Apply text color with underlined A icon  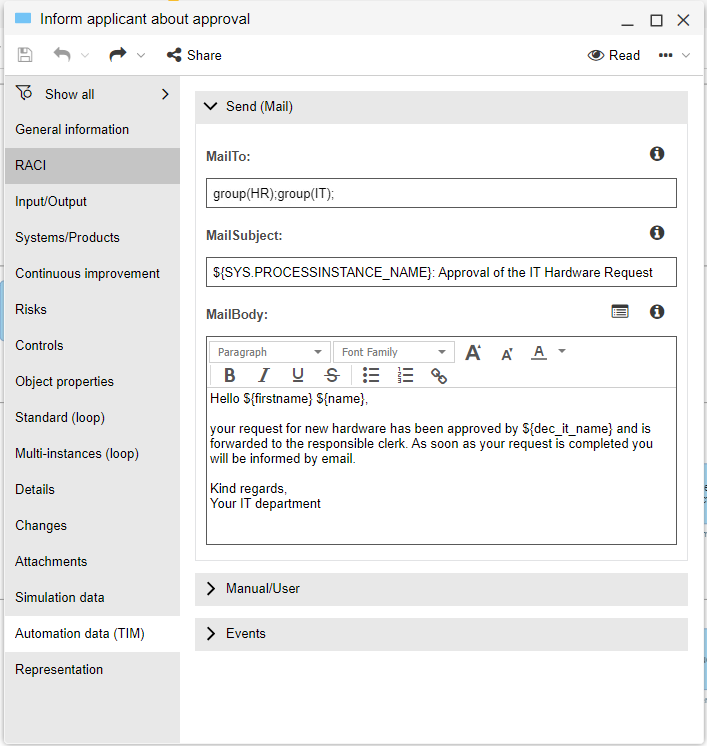click(539, 353)
